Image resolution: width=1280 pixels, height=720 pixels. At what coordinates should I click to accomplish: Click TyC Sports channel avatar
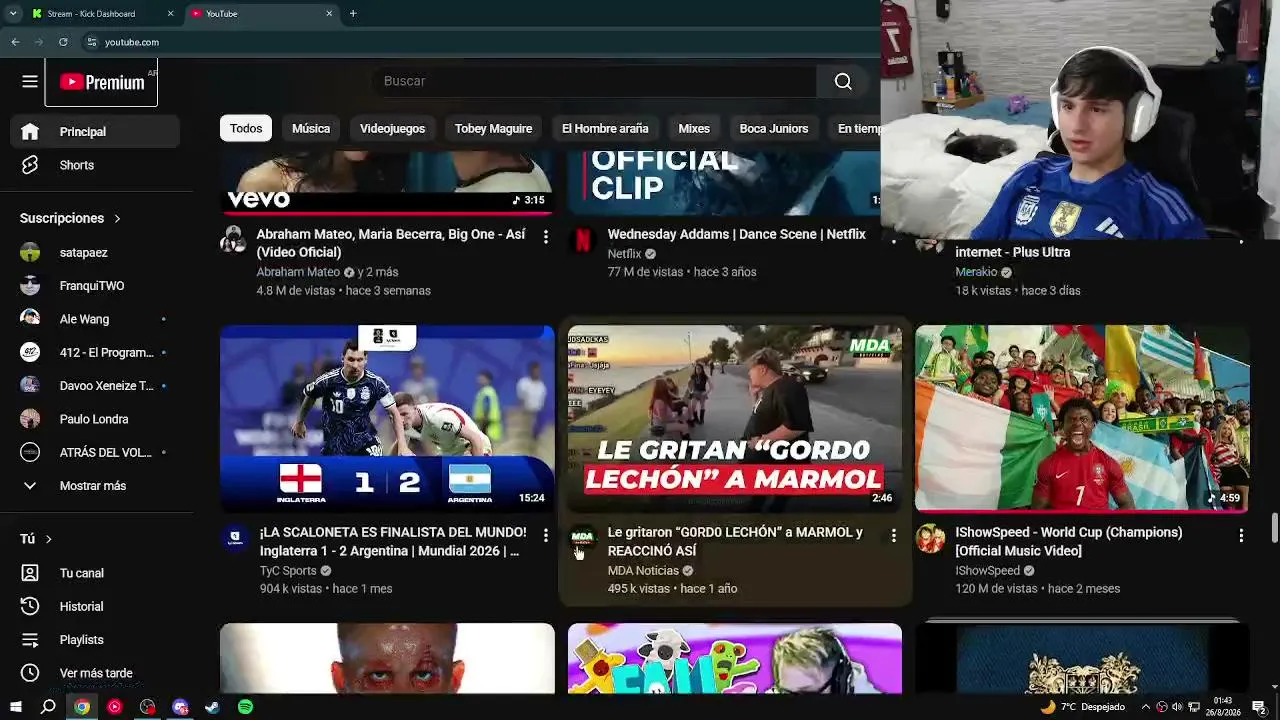235,538
